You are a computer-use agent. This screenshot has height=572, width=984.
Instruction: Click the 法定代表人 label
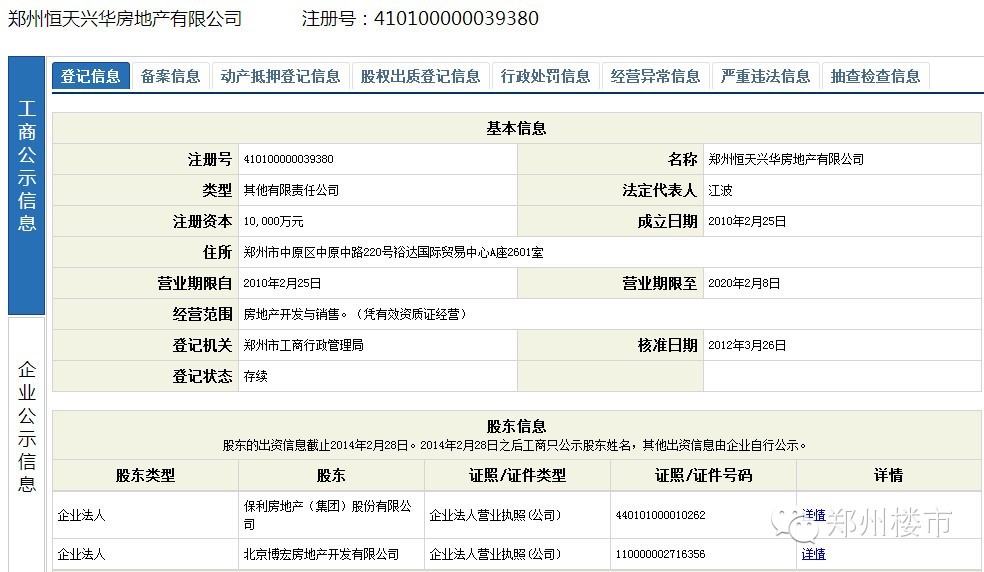pos(660,190)
